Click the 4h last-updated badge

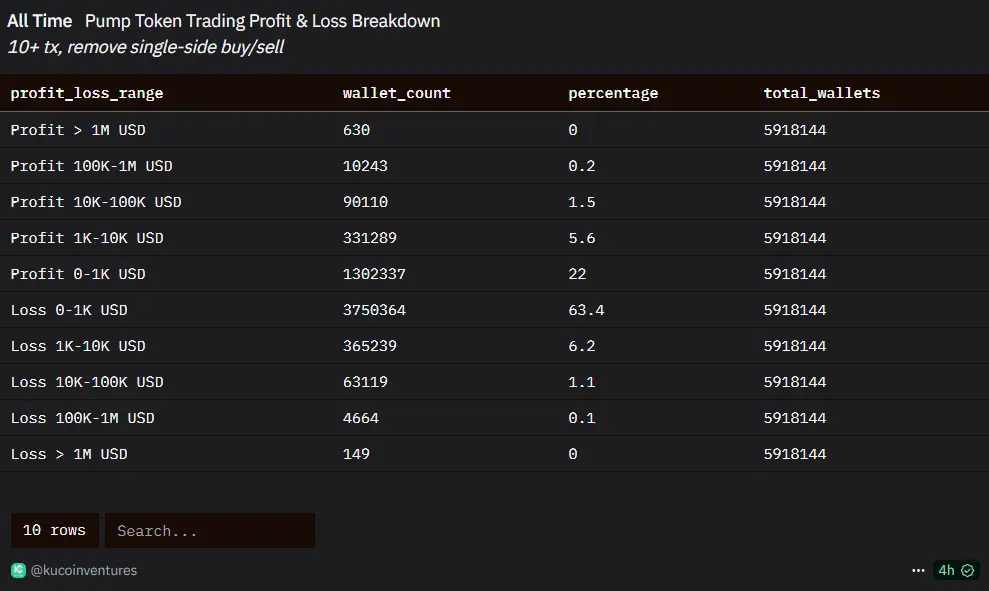click(x=956, y=570)
